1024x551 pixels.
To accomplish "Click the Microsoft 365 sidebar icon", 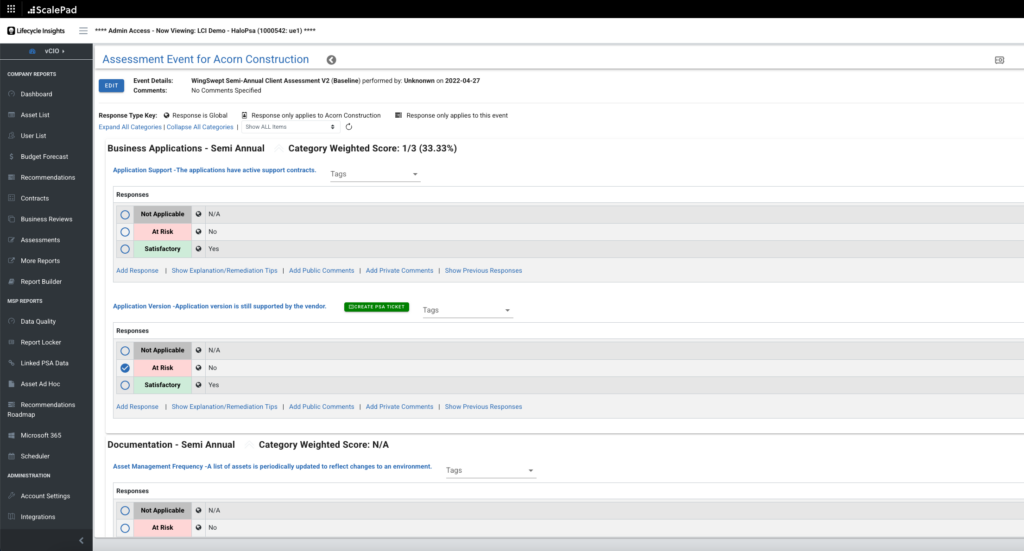I will 11,435.
